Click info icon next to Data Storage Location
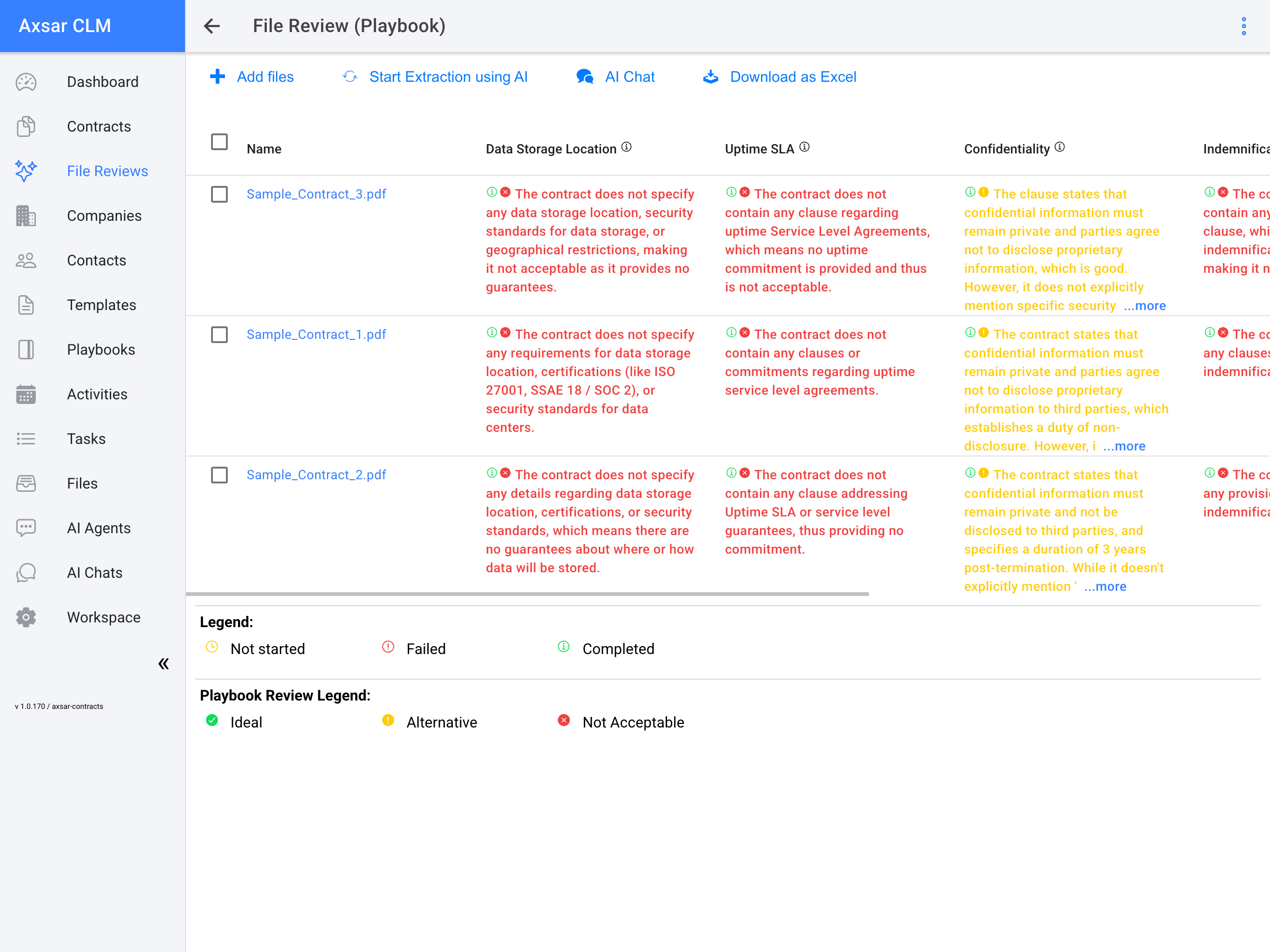1270x952 pixels. [626, 147]
